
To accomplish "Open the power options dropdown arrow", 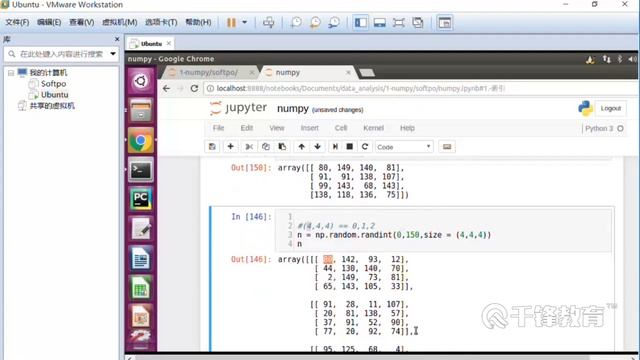I will (x=244, y=22).
